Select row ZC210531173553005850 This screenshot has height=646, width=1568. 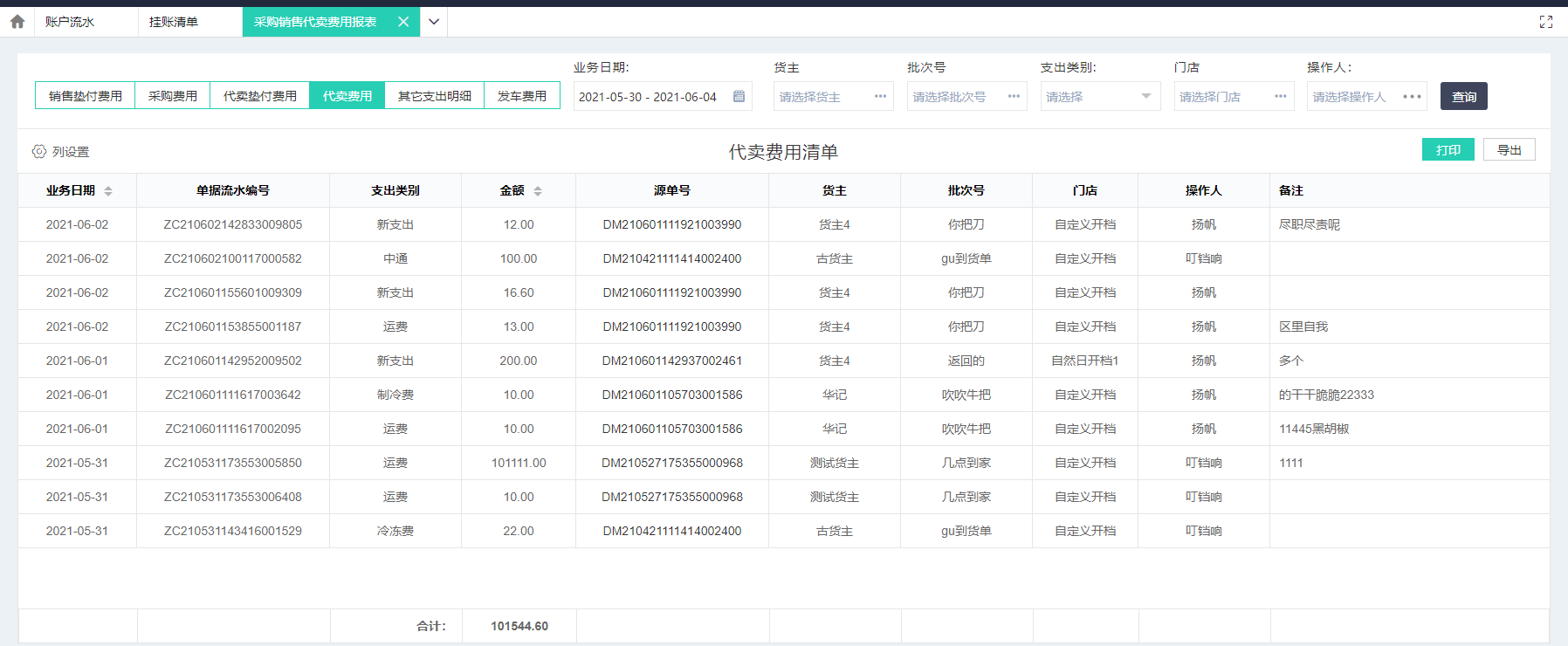tap(784, 463)
